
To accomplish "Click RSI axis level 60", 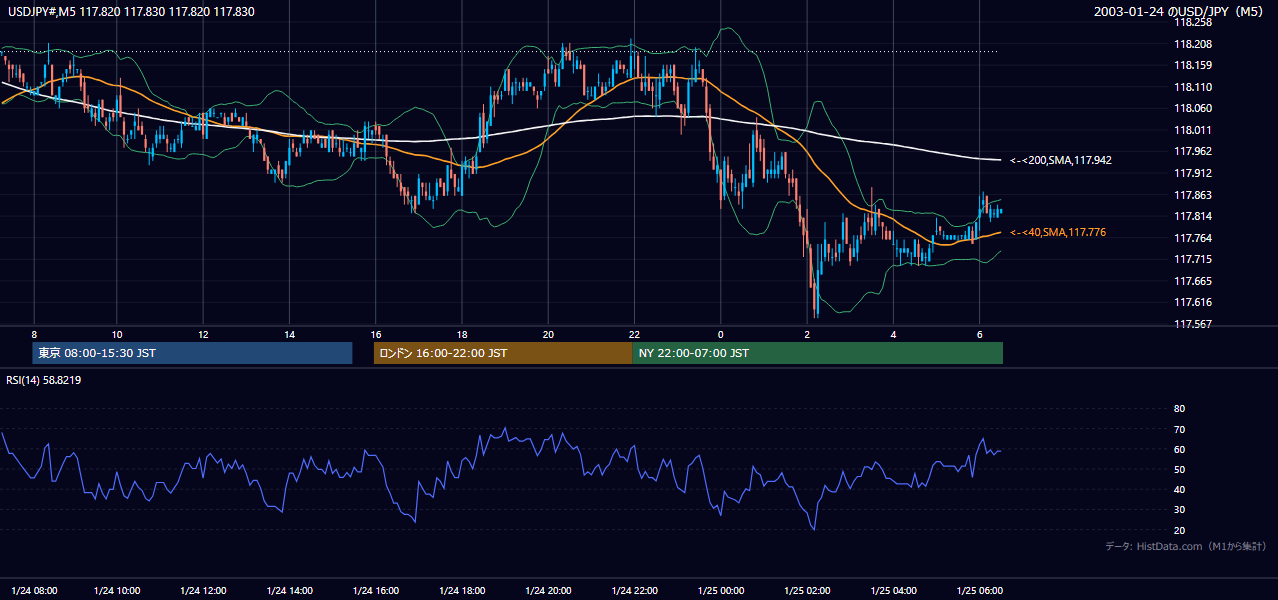I will [1179, 449].
